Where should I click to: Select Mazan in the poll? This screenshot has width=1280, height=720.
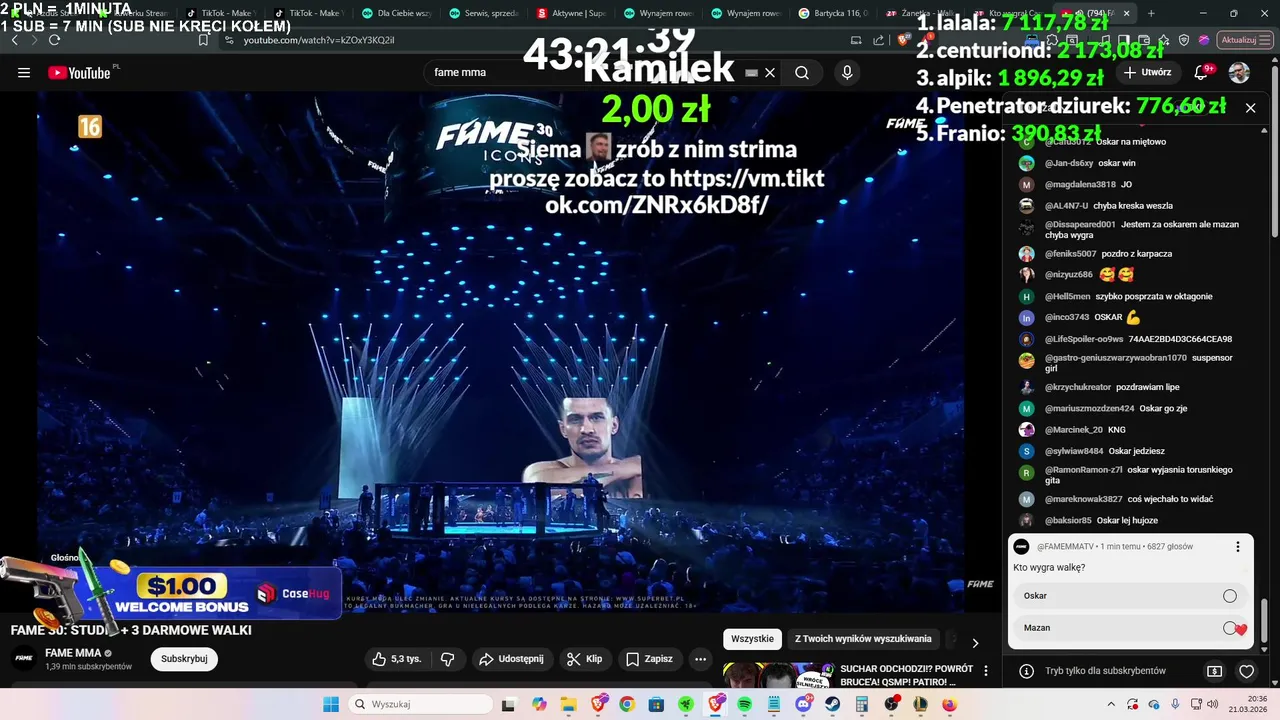coord(1131,628)
